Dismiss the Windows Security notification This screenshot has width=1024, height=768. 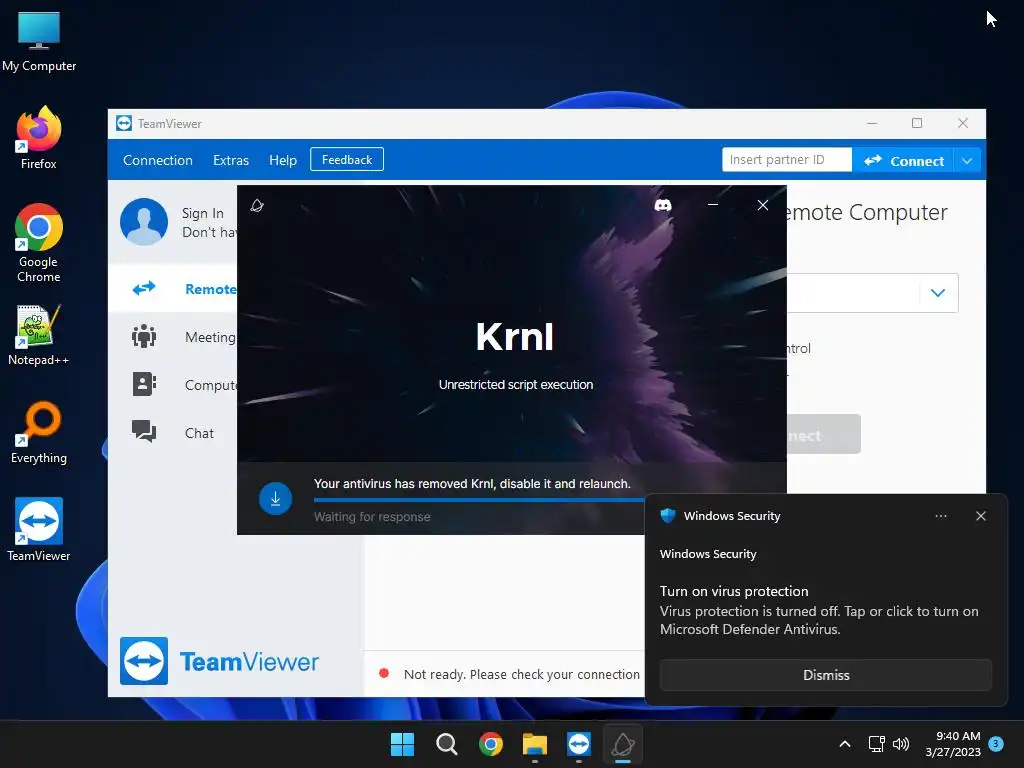pyautogui.click(x=826, y=675)
